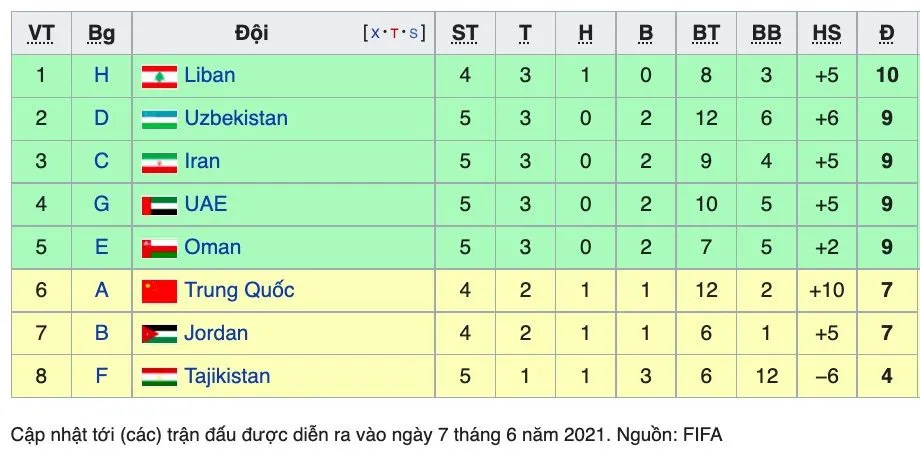Click the s edit link in header
The width and height of the screenshot is (920, 453).
(413, 33)
